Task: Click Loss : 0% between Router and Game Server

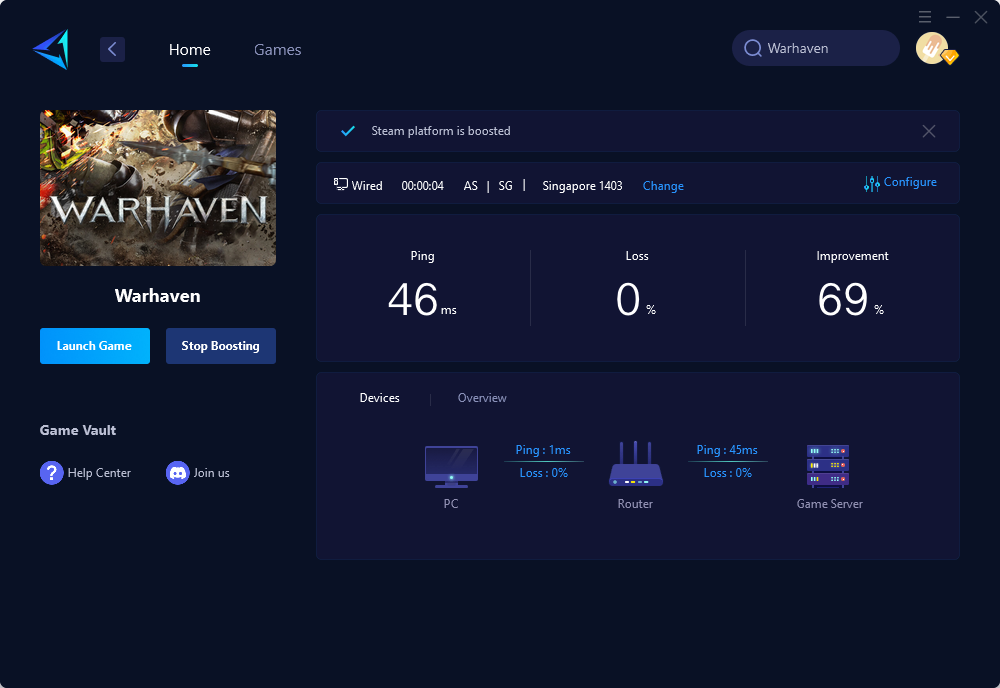Action: click(x=727, y=473)
